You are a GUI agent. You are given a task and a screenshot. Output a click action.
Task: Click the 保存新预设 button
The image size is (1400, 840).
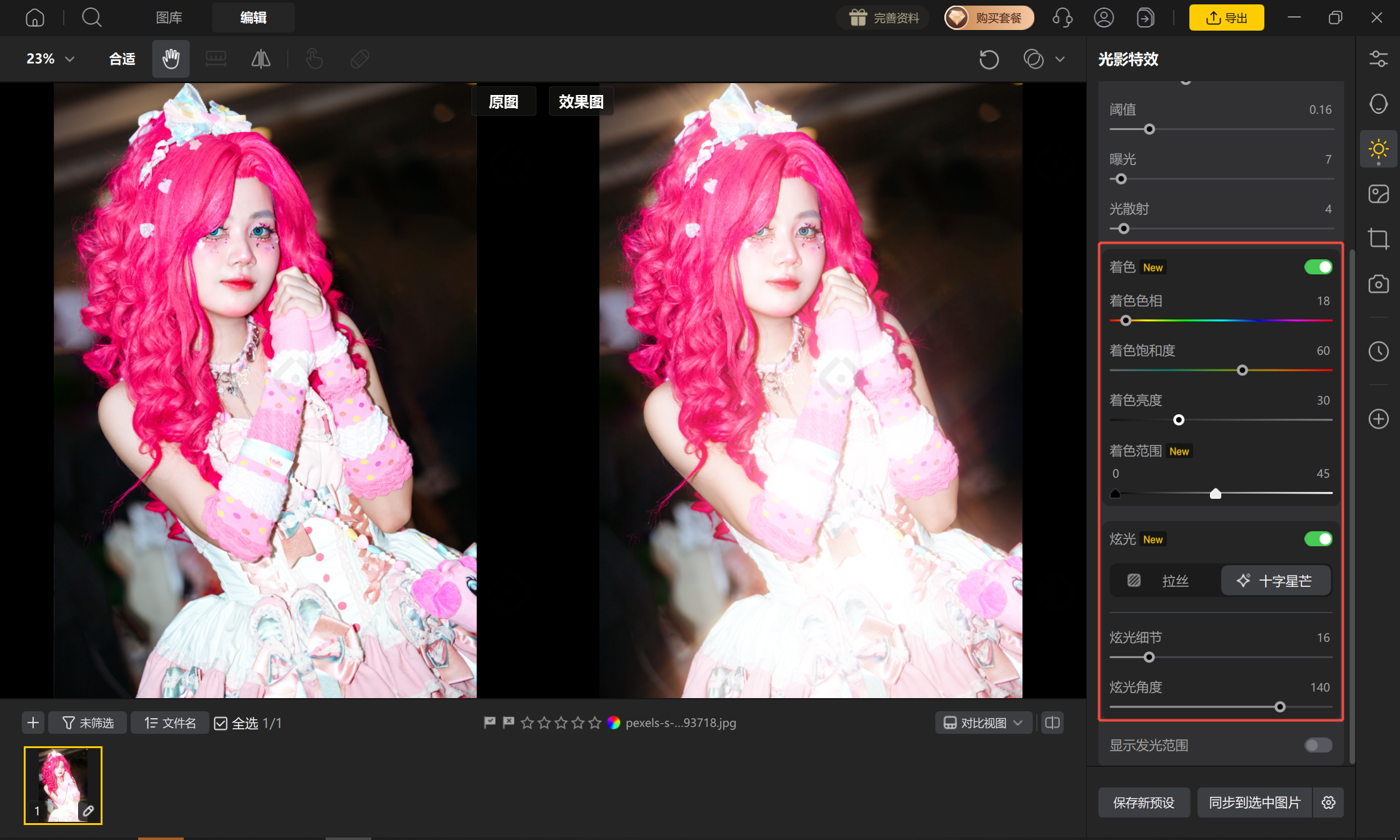pos(1144,802)
